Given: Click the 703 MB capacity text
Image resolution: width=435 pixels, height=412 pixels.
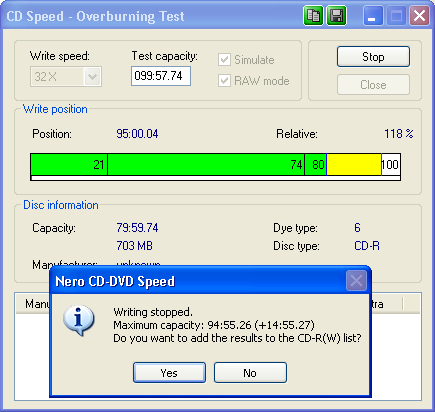Looking at the screenshot, I should tap(134, 246).
